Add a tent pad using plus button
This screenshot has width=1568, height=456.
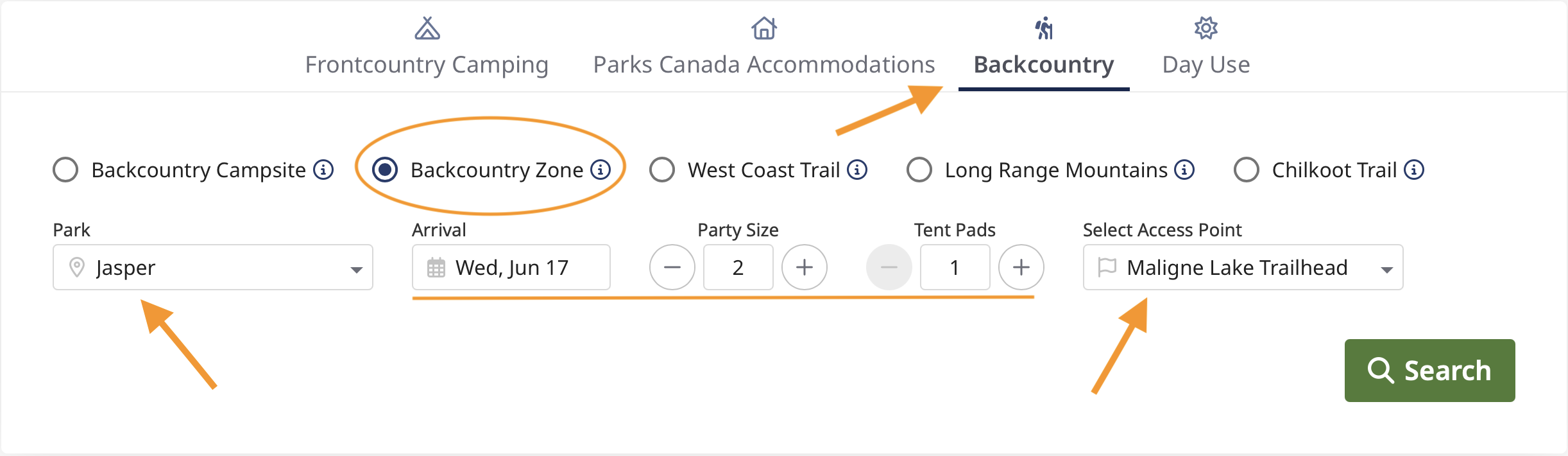click(1021, 267)
